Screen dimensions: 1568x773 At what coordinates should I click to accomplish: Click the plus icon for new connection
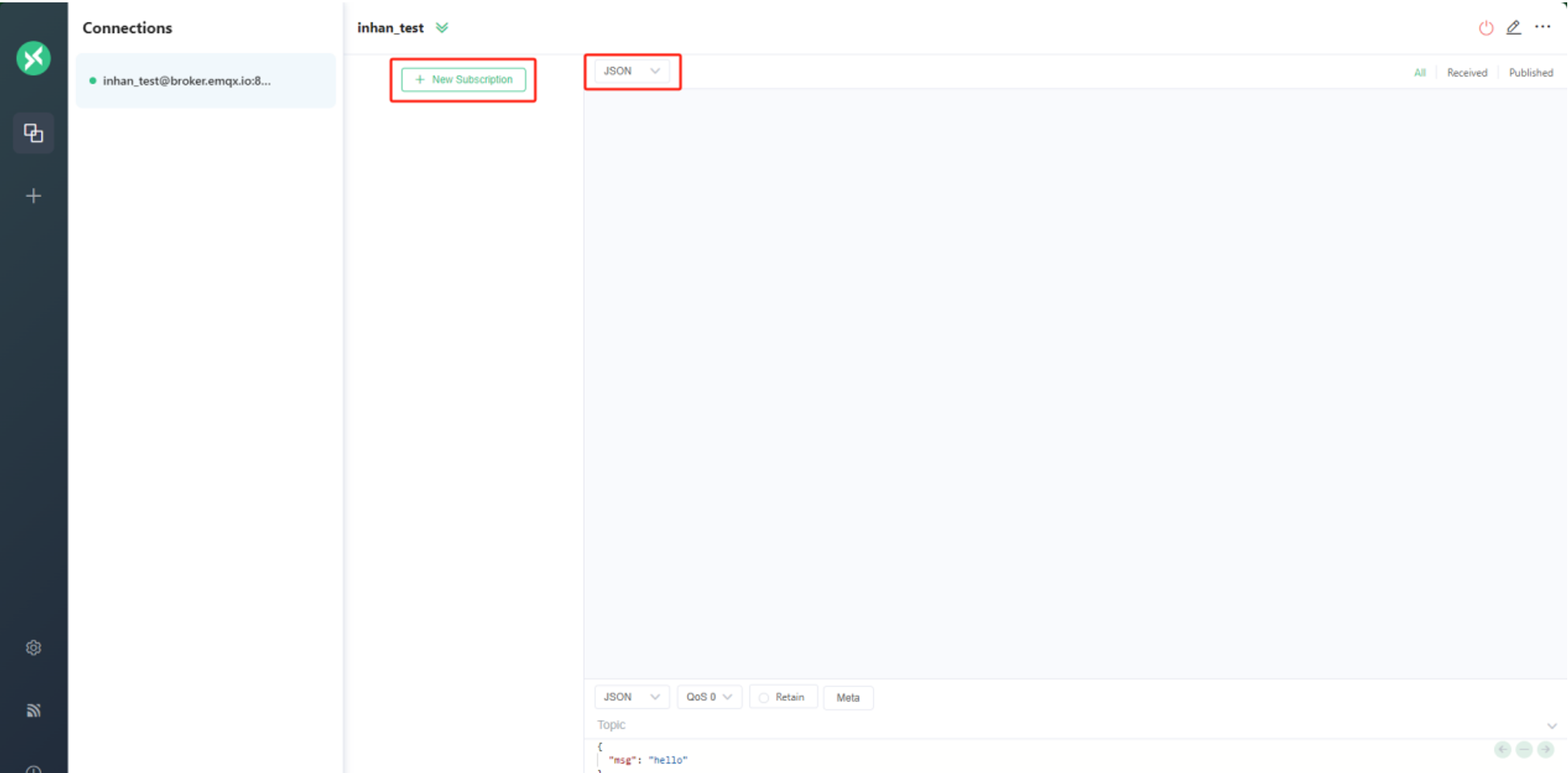point(33,196)
